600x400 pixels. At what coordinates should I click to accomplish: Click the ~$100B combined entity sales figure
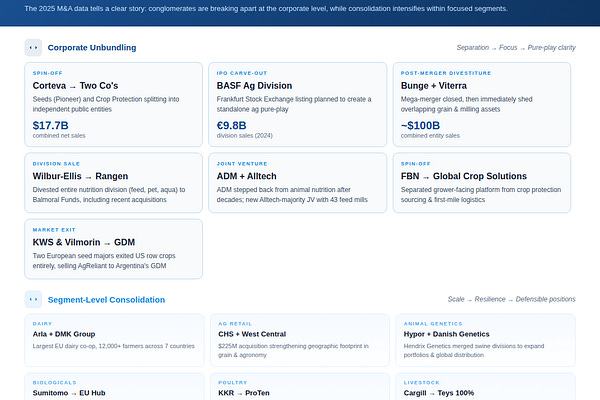point(420,126)
